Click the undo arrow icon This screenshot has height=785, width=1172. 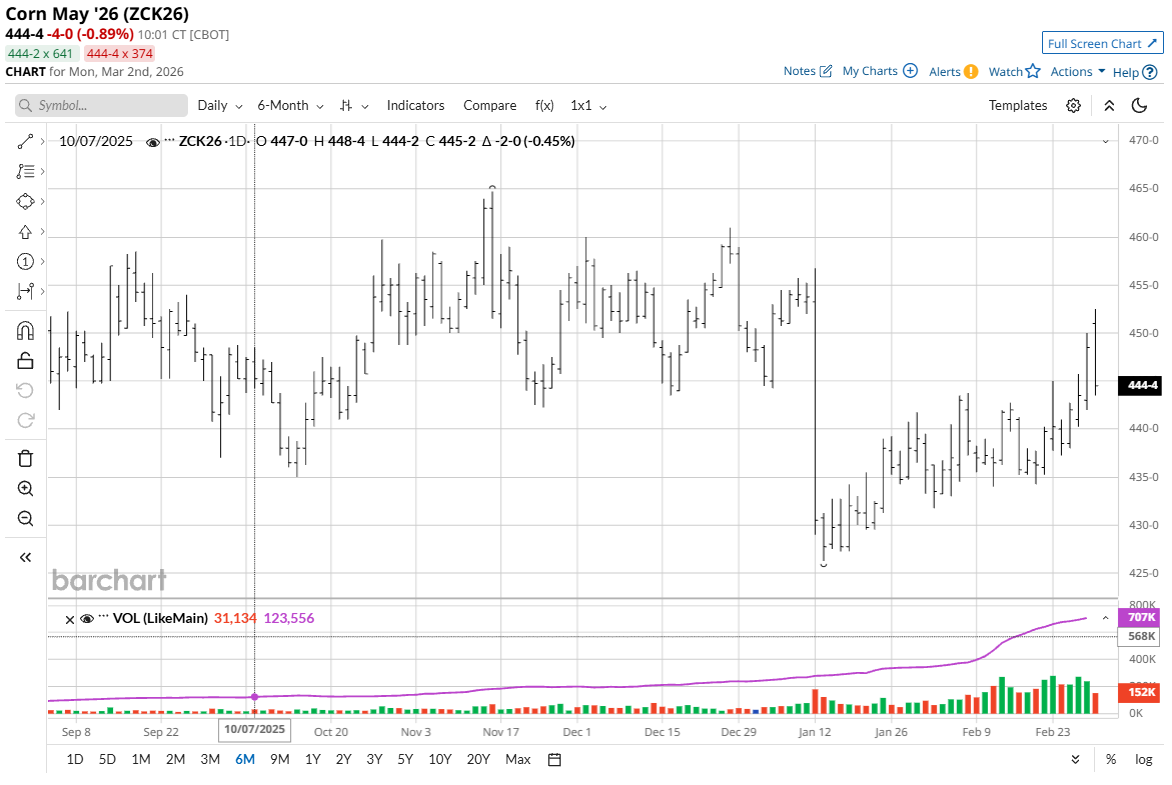pos(25,390)
